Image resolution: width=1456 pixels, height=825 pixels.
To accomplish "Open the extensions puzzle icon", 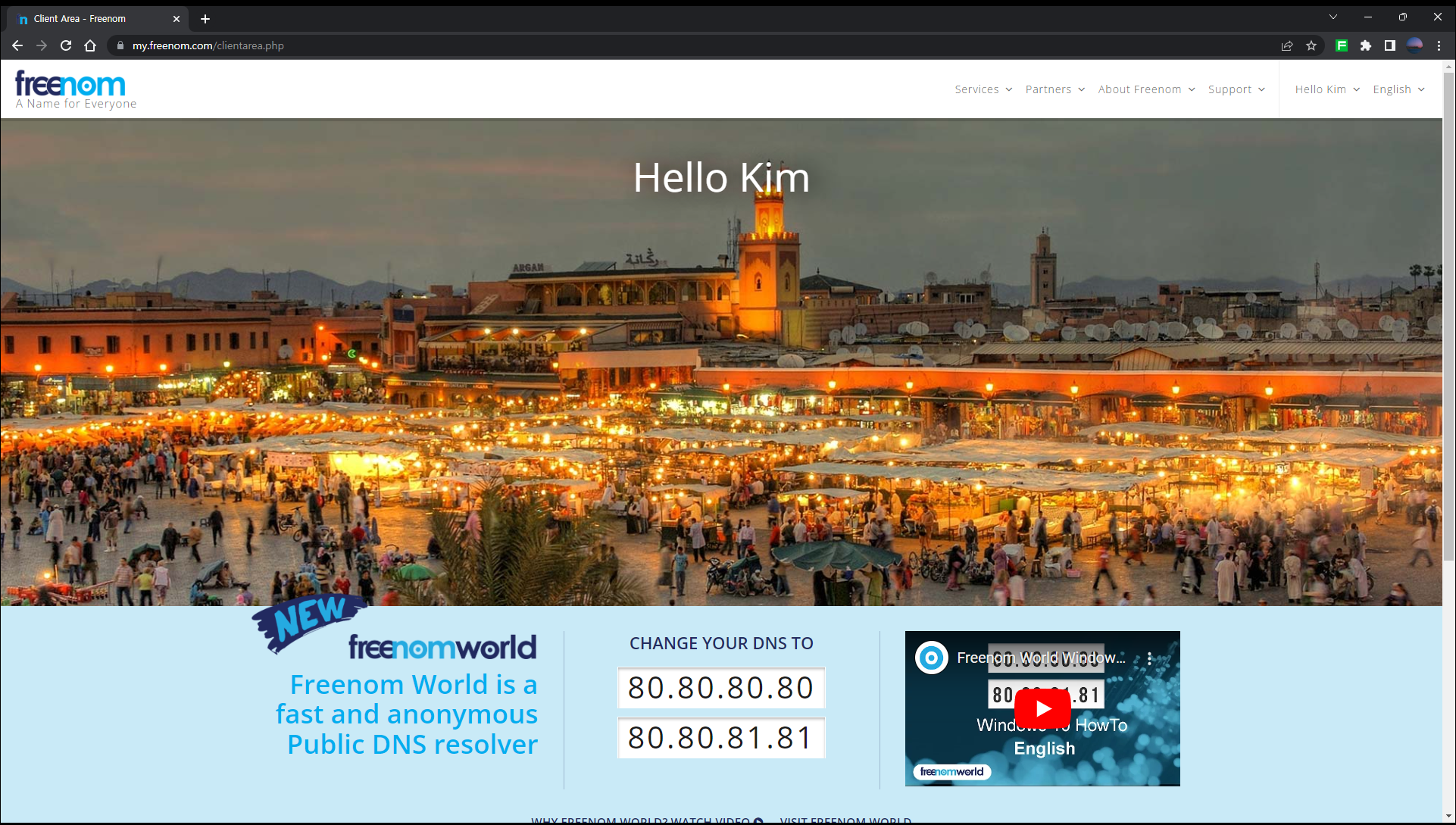I will tap(1366, 45).
